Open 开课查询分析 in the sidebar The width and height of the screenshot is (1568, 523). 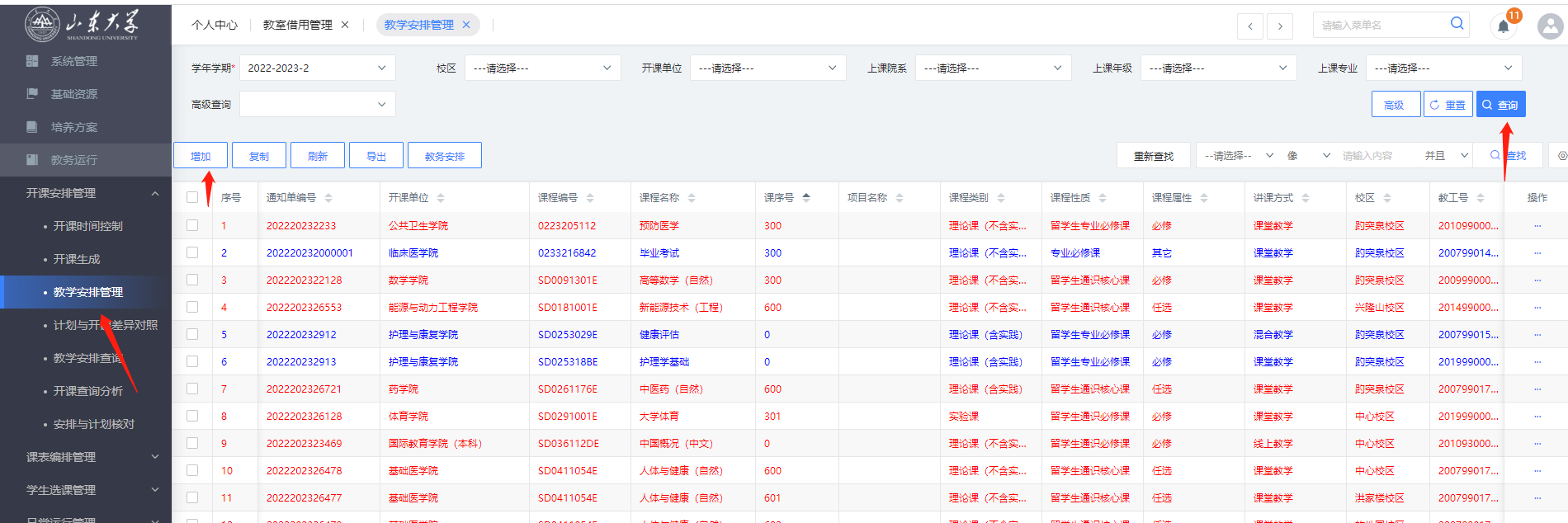(x=88, y=391)
